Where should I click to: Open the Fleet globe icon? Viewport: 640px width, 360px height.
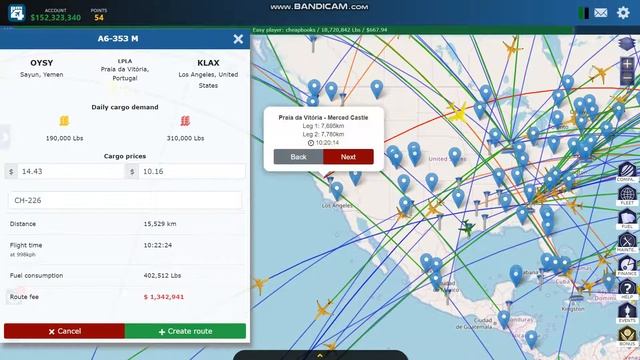627,195
